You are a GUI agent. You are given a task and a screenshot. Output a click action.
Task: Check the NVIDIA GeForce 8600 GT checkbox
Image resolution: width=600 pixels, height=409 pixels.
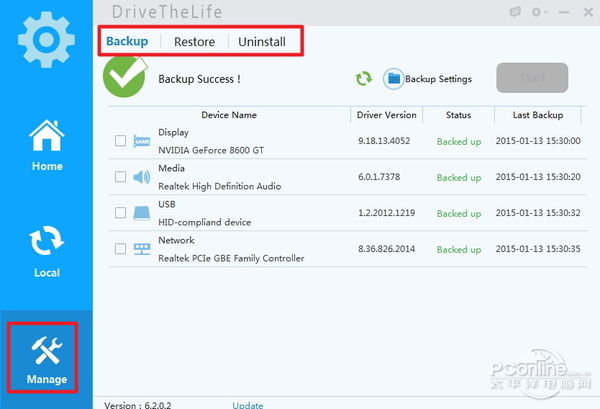[121, 141]
